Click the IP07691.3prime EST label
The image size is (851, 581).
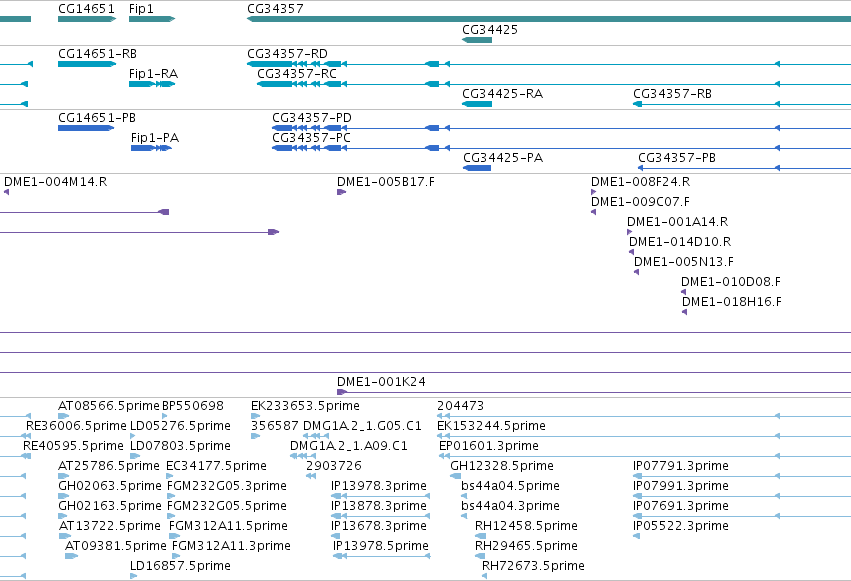click(681, 506)
